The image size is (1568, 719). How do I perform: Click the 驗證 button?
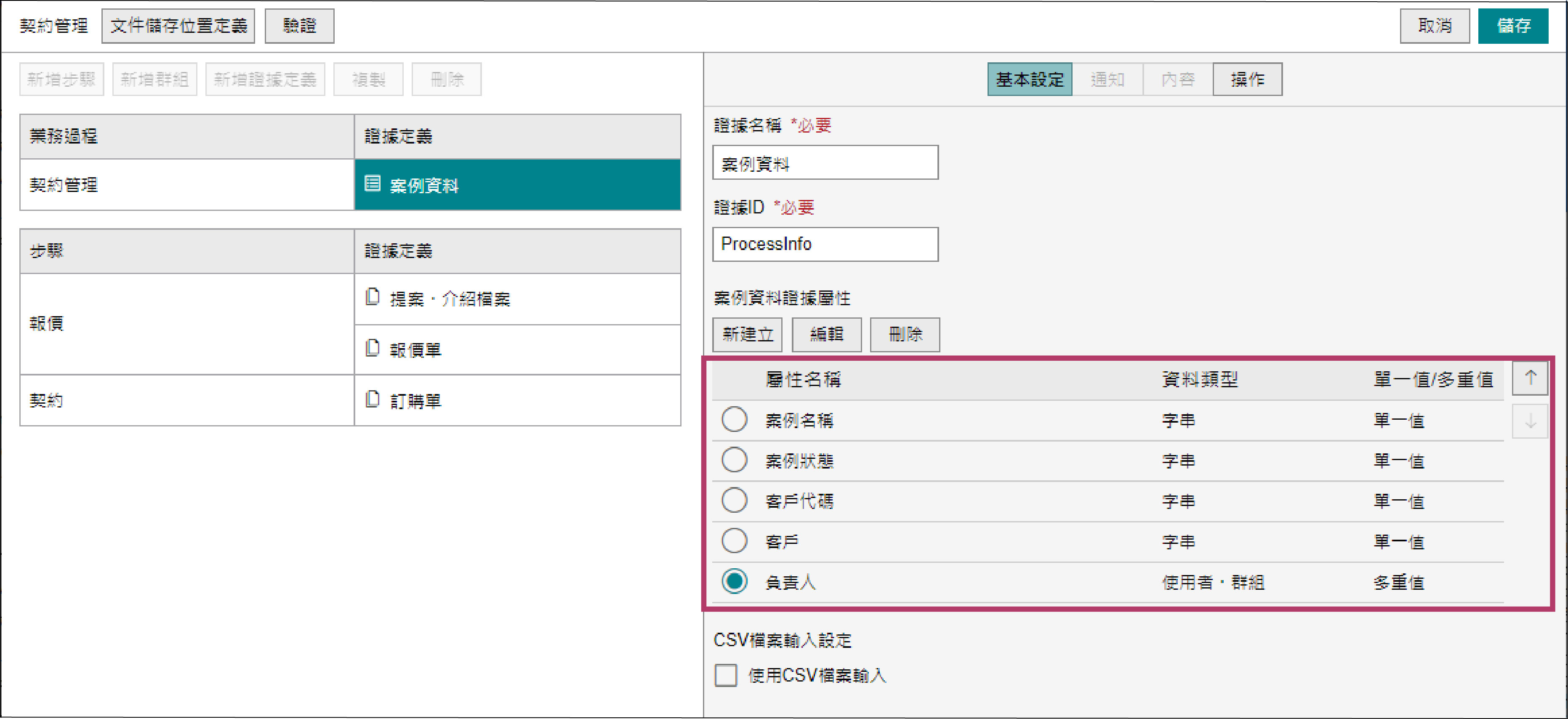click(299, 26)
